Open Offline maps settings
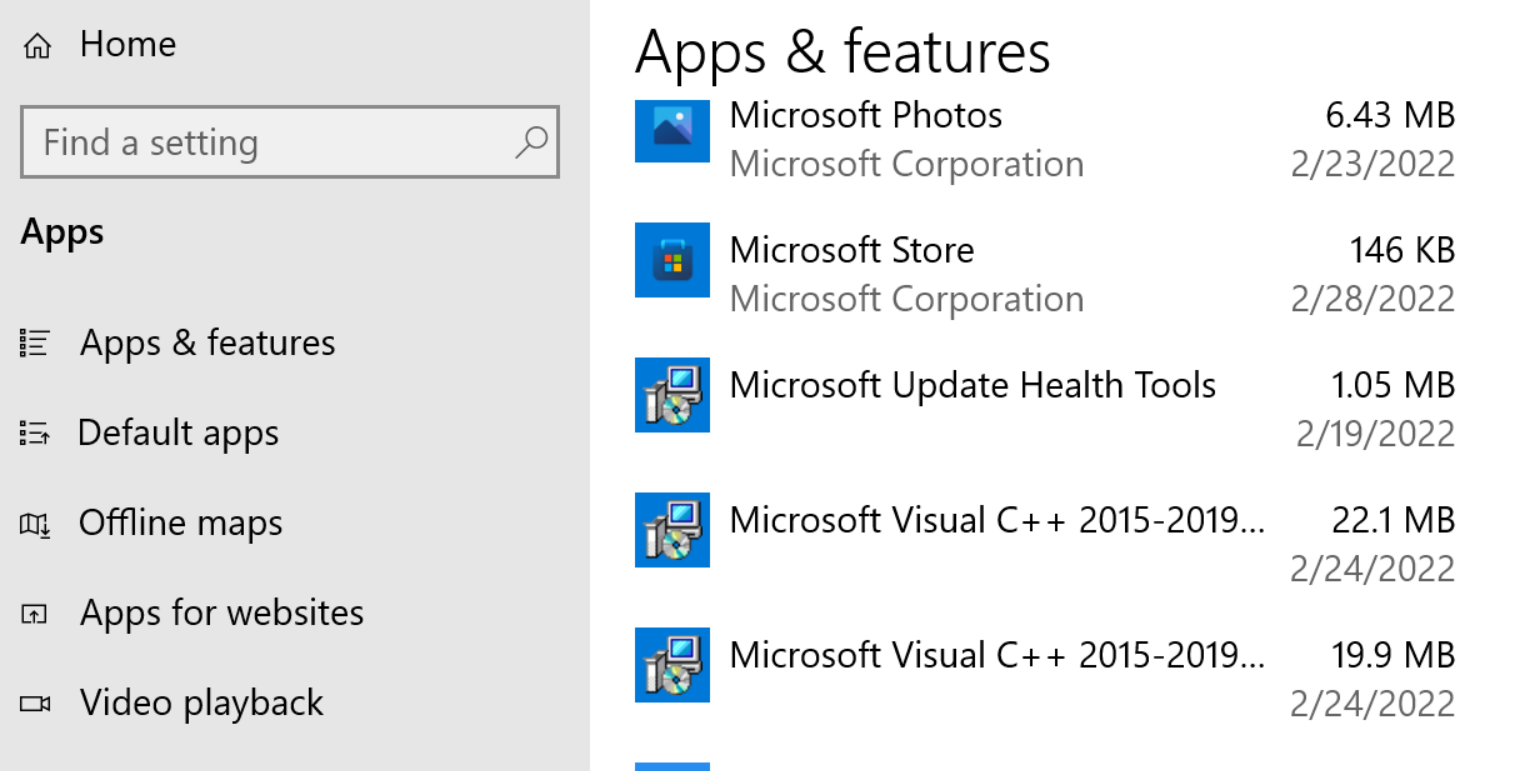 point(180,523)
